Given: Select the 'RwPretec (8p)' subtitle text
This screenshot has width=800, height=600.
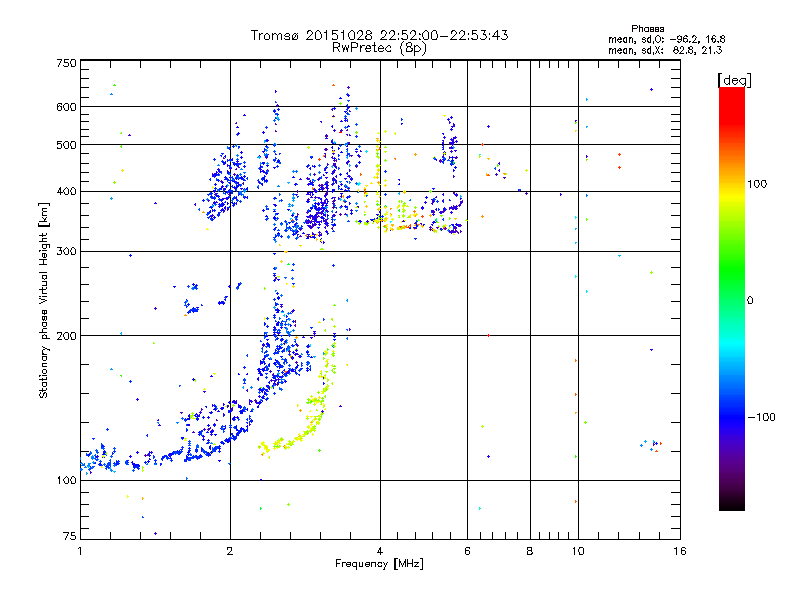Looking at the screenshot, I should 379,48.
